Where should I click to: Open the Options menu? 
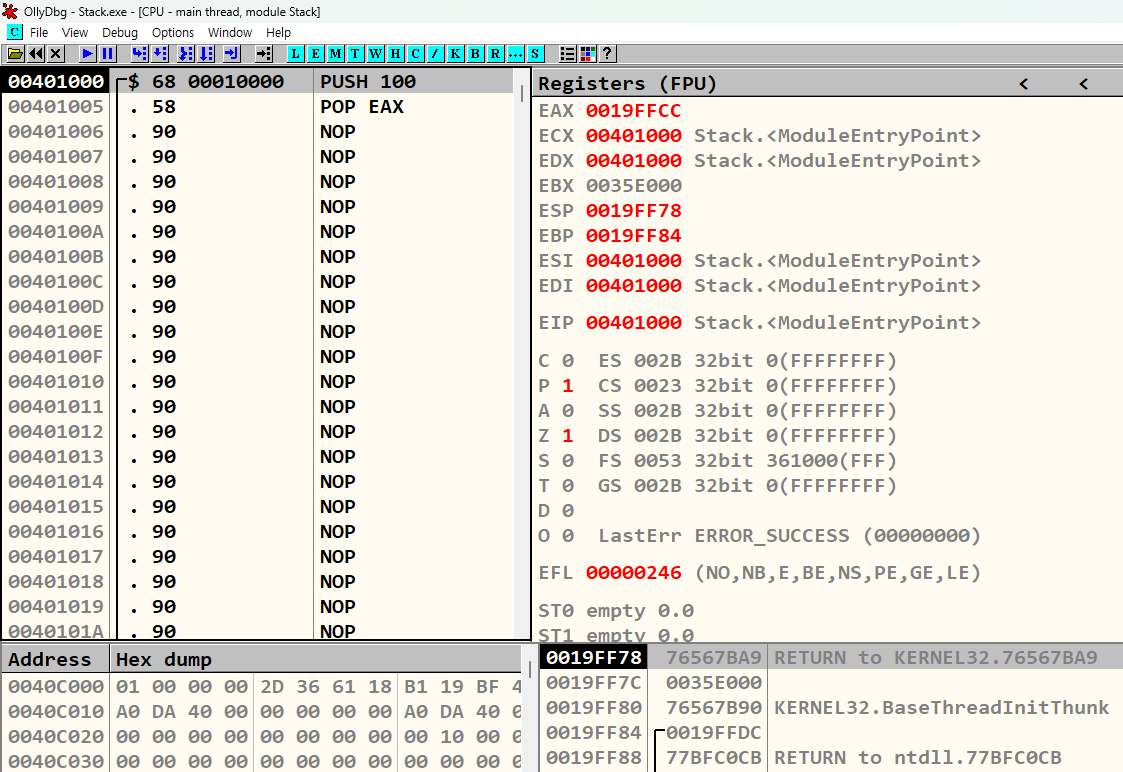pyautogui.click(x=173, y=33)
